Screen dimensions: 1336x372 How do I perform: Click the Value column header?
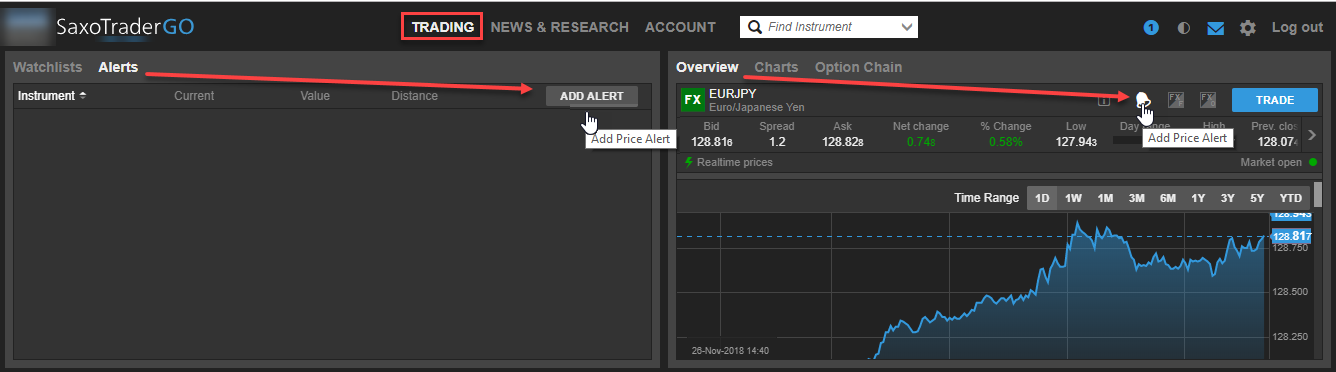coord(315,96)
